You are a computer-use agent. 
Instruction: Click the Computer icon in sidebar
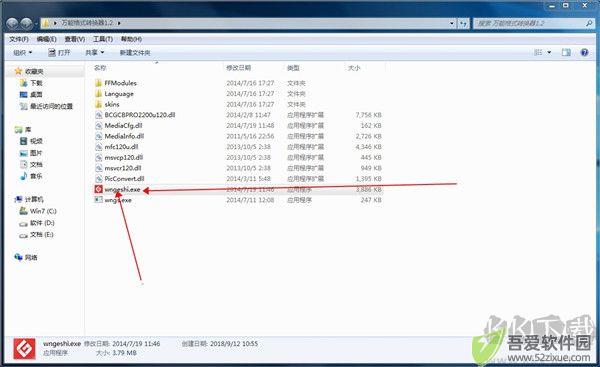(18, 199)
